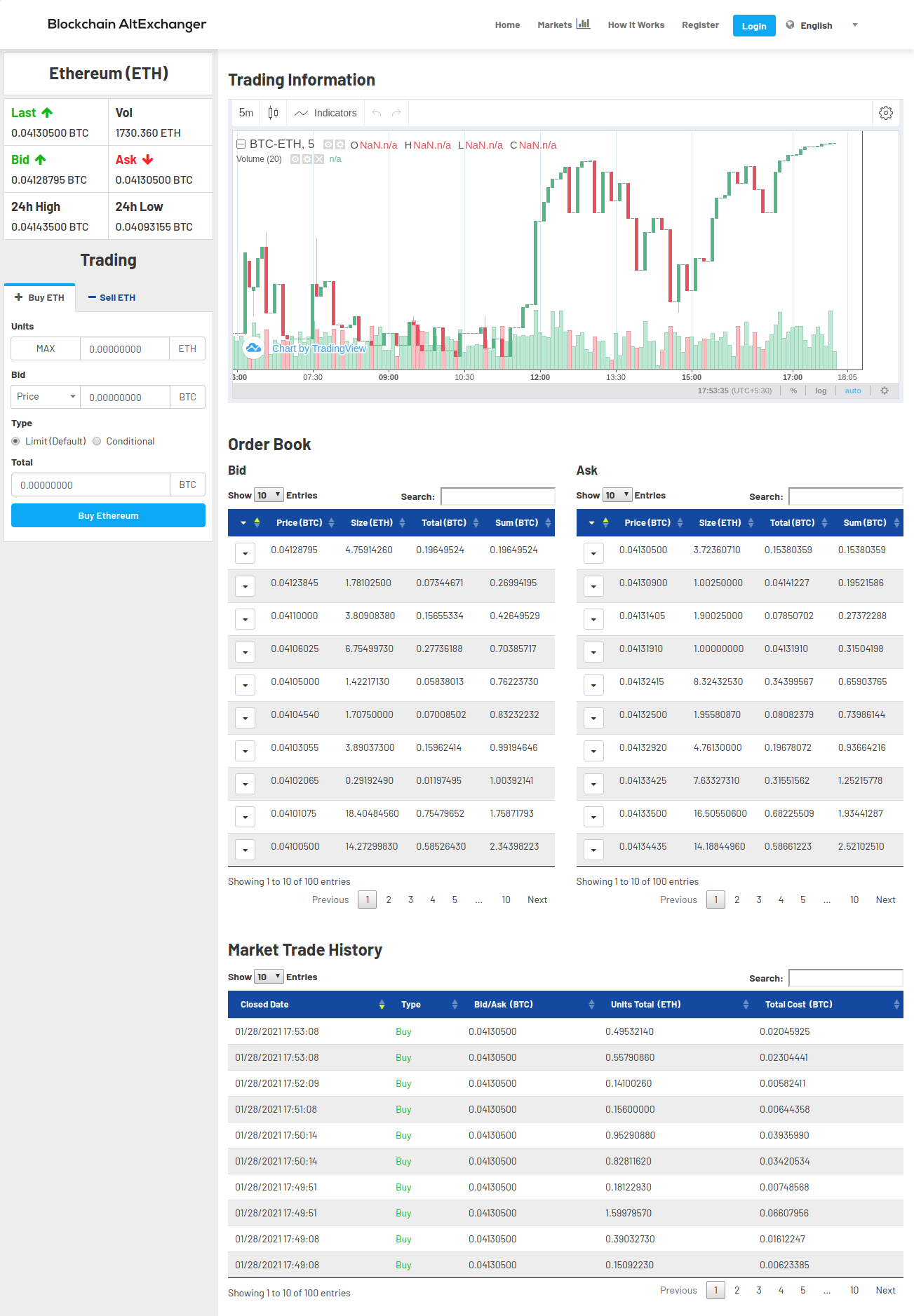
Task: Open chart Indicators menu
Action: [326, 113]
